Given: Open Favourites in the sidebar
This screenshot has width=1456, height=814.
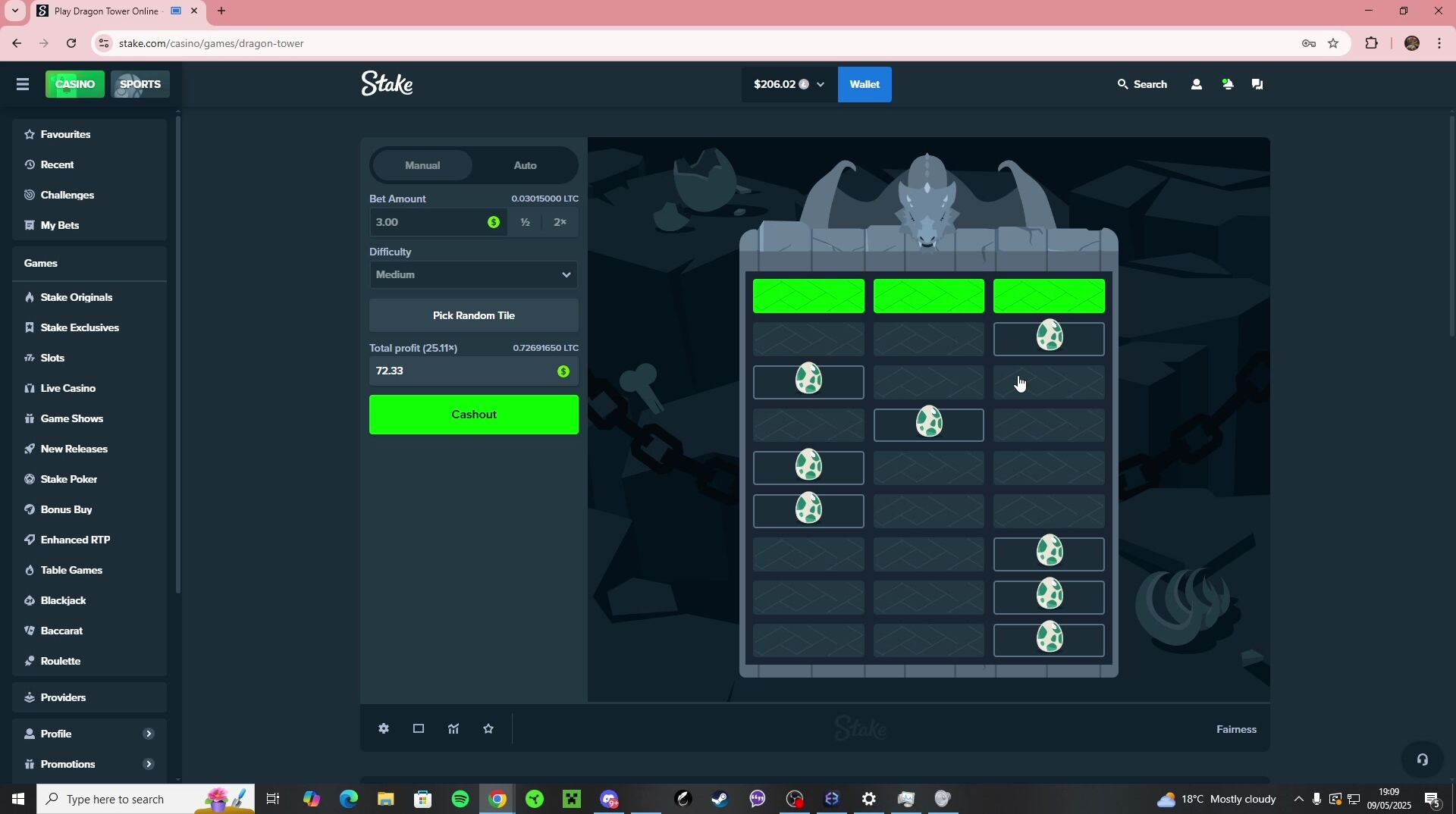Looking at the screenshot, I should point(89,134).
